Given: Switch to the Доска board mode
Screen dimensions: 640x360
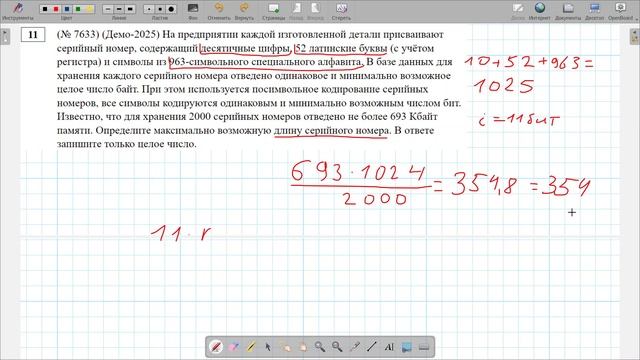Looking at the screenshot, I should [518, 11].
